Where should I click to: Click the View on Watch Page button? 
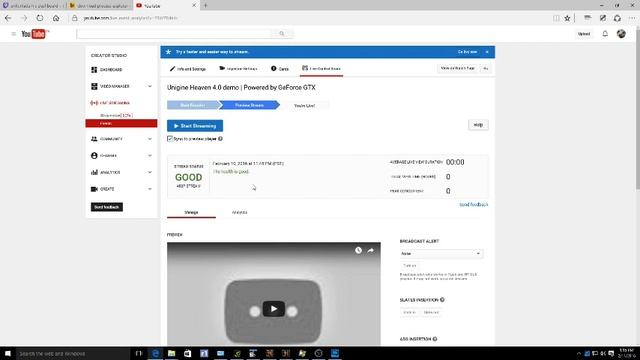tap(458, 68)
